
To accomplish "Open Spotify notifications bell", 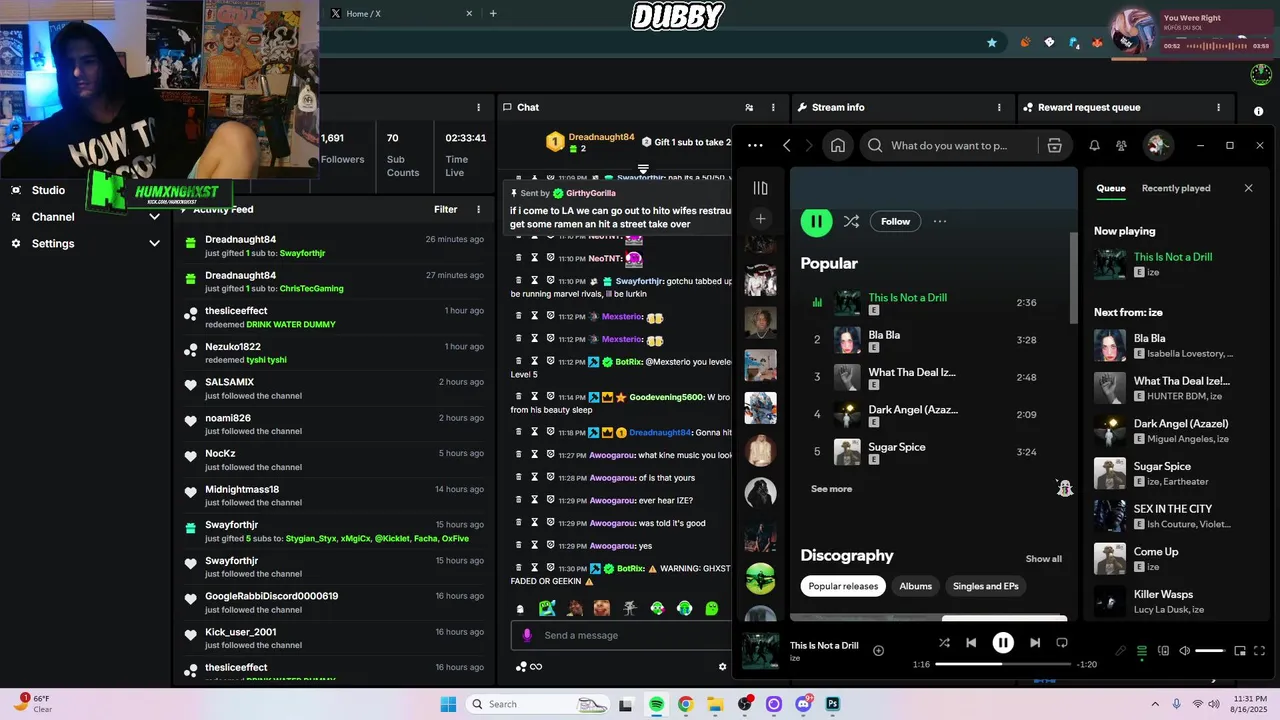I will [1094, 145].
